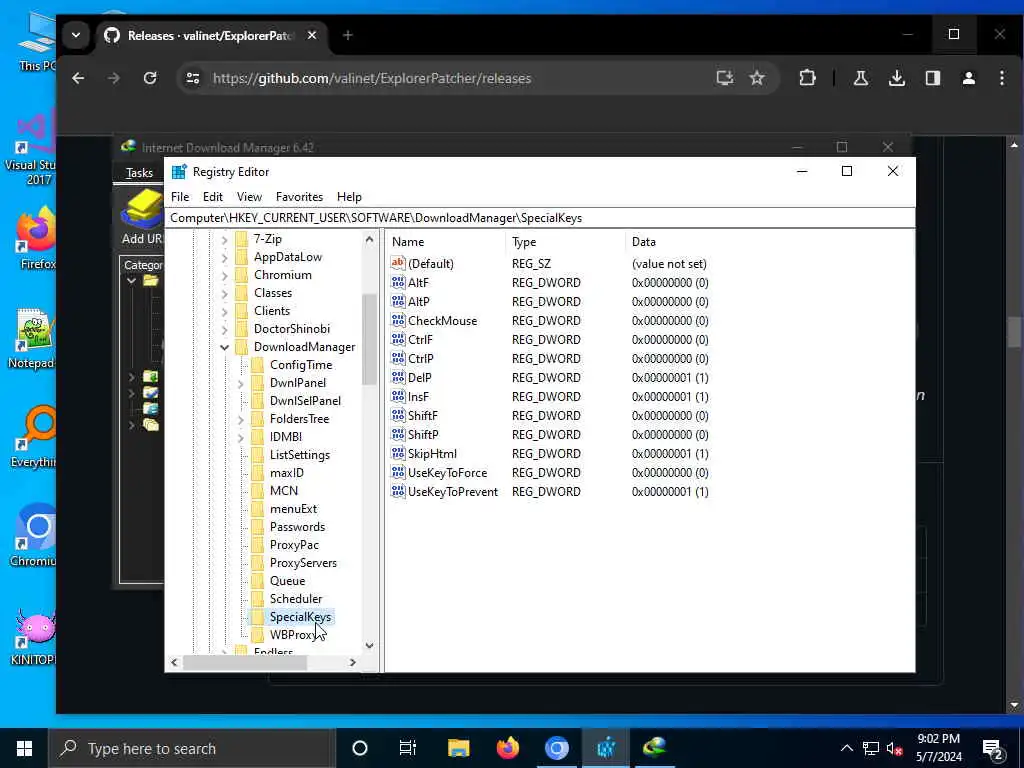
Task: Switch to the ExplorerPatcher Releases tab
Action: pos(209,35)
